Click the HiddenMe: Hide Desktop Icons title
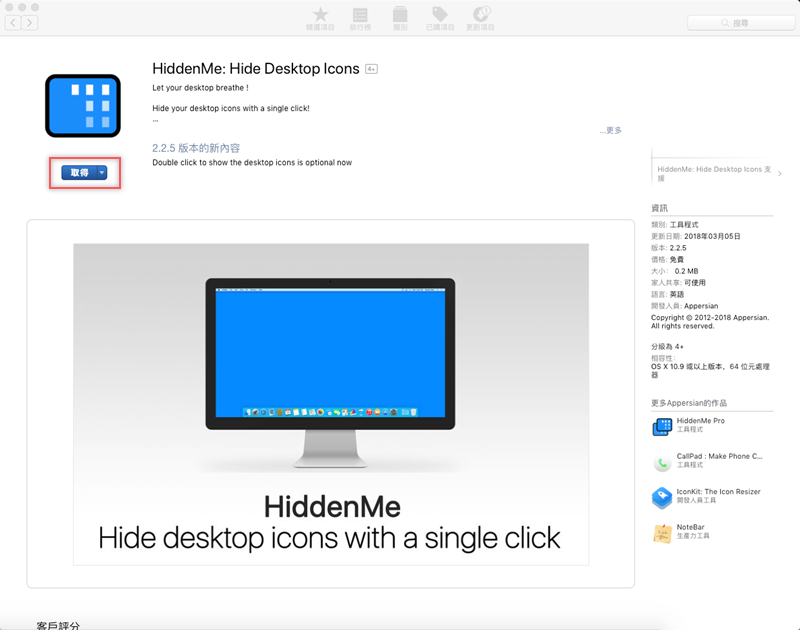 256,69
